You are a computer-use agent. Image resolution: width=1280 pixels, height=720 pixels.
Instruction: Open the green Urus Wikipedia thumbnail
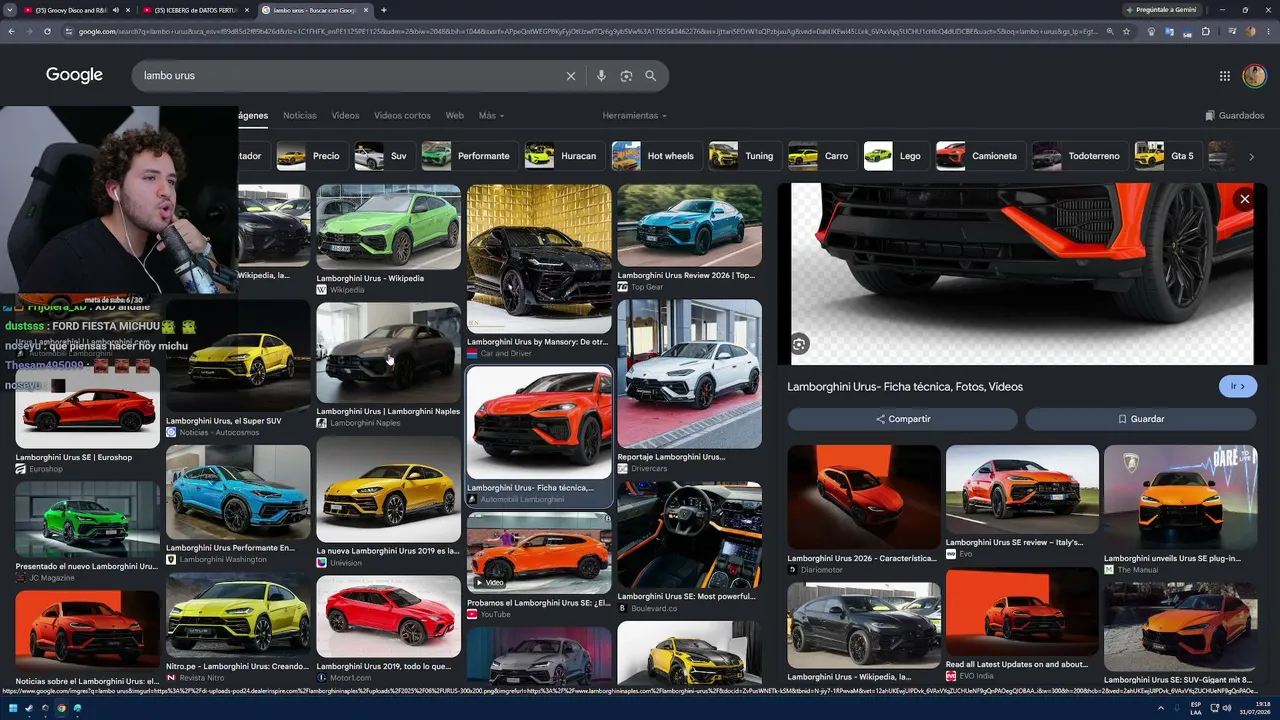(389, 227)
